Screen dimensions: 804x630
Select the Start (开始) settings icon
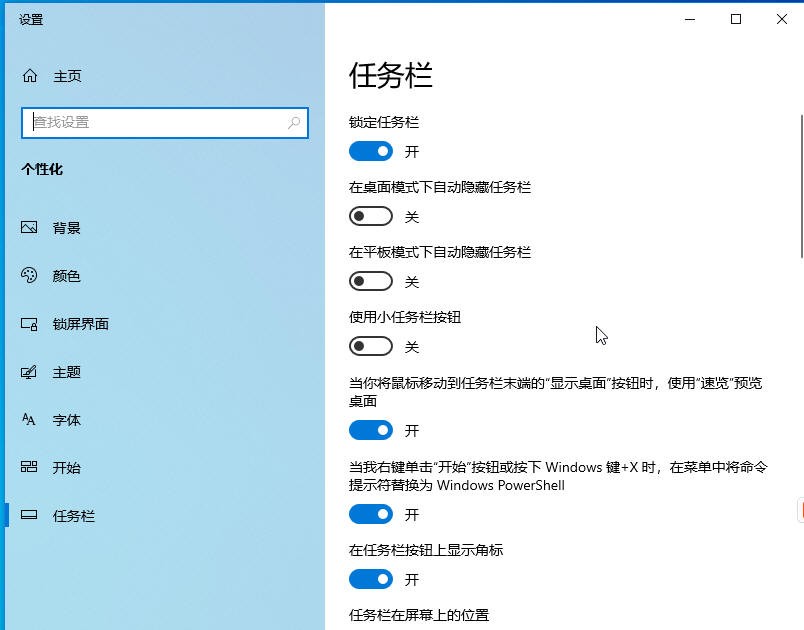click(29, 468)
